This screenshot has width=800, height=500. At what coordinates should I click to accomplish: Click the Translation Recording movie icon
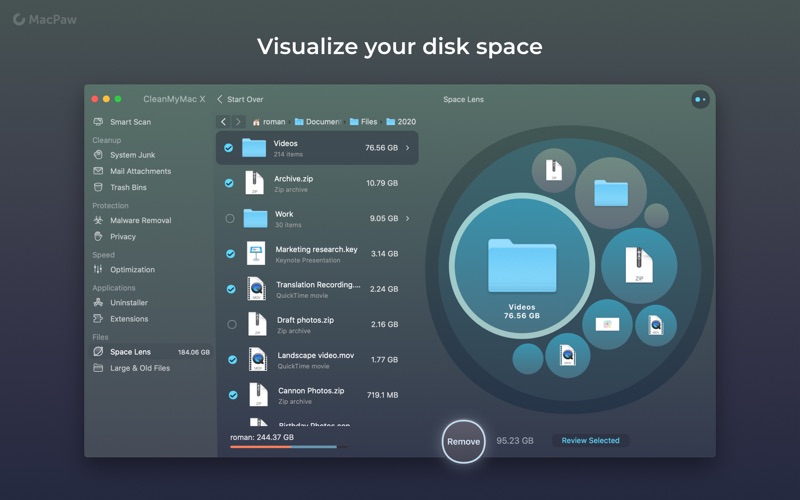point(256,289)
